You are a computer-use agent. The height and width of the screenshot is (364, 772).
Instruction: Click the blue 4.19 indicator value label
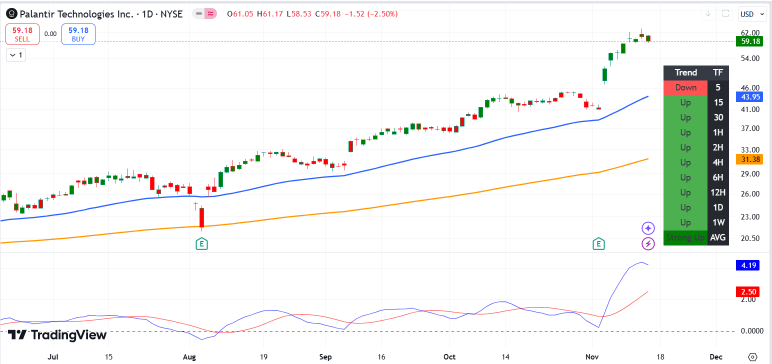click(748, 265)
